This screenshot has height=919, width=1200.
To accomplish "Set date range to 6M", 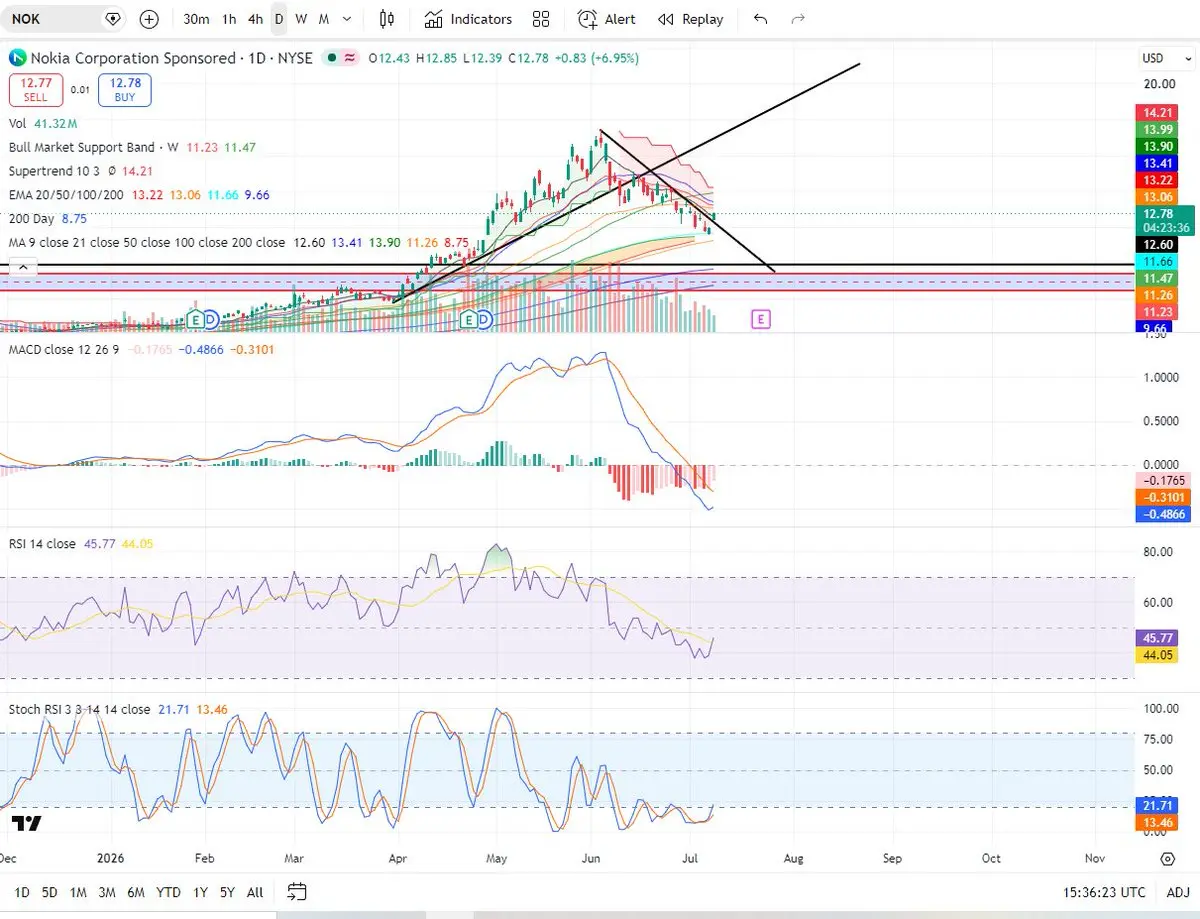I will (136, 892).
